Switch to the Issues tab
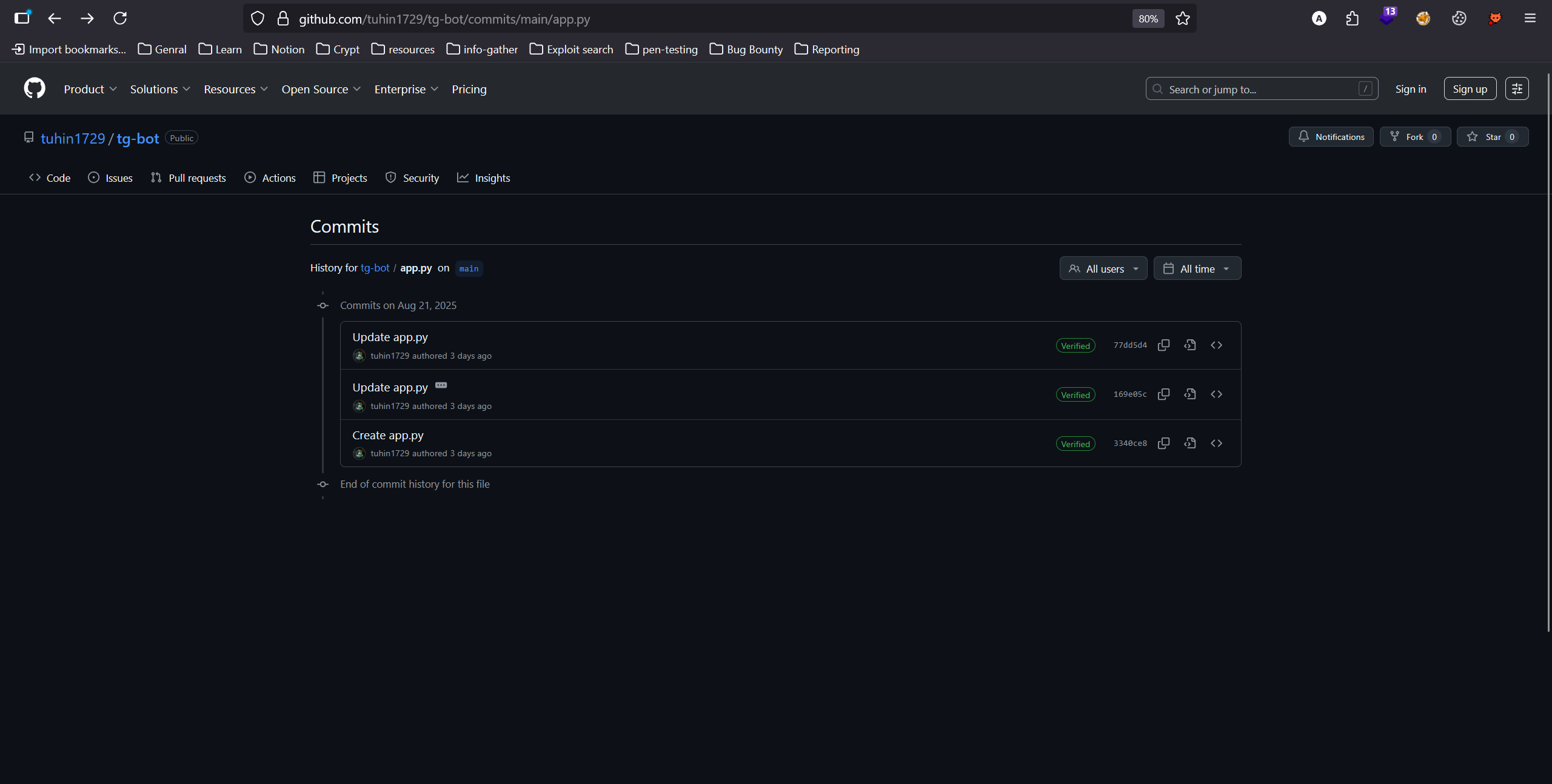The image size is (1552, 784). tap(110, 178)
